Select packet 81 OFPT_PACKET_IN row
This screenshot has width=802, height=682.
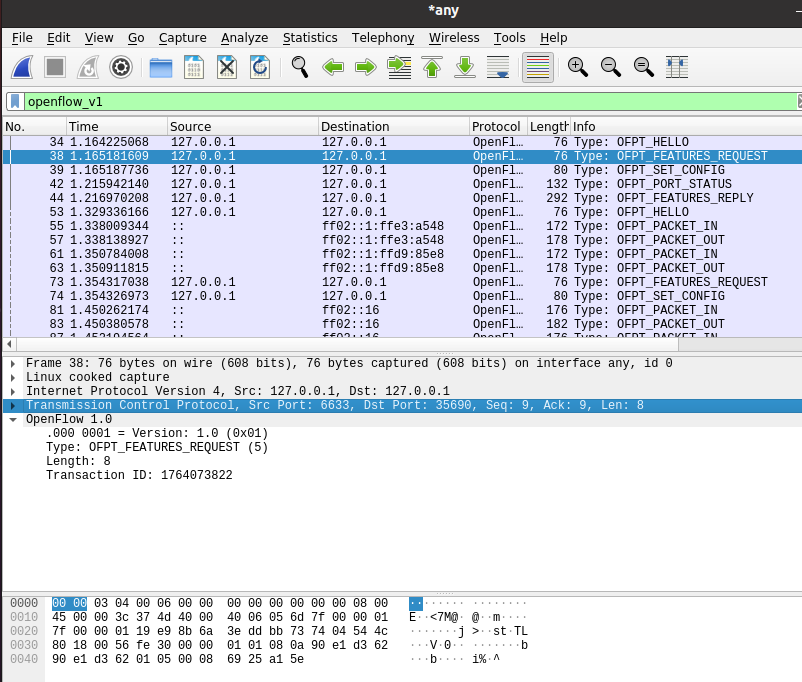click(403, 310)
